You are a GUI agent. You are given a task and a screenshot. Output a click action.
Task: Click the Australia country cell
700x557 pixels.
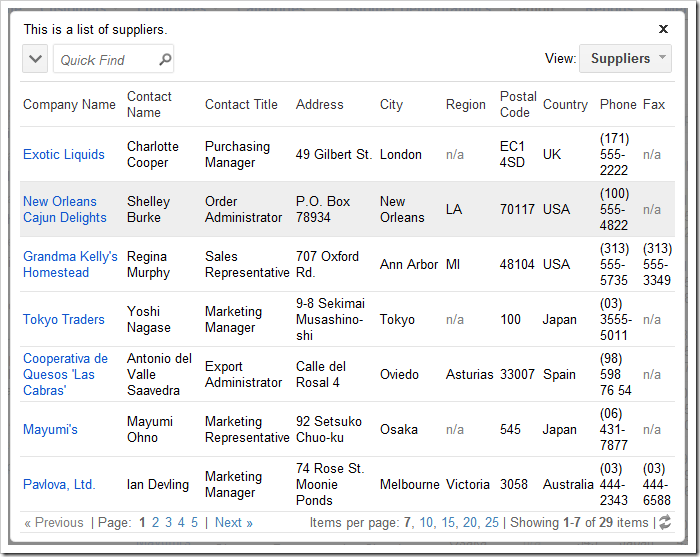click(x=568, y=484)
